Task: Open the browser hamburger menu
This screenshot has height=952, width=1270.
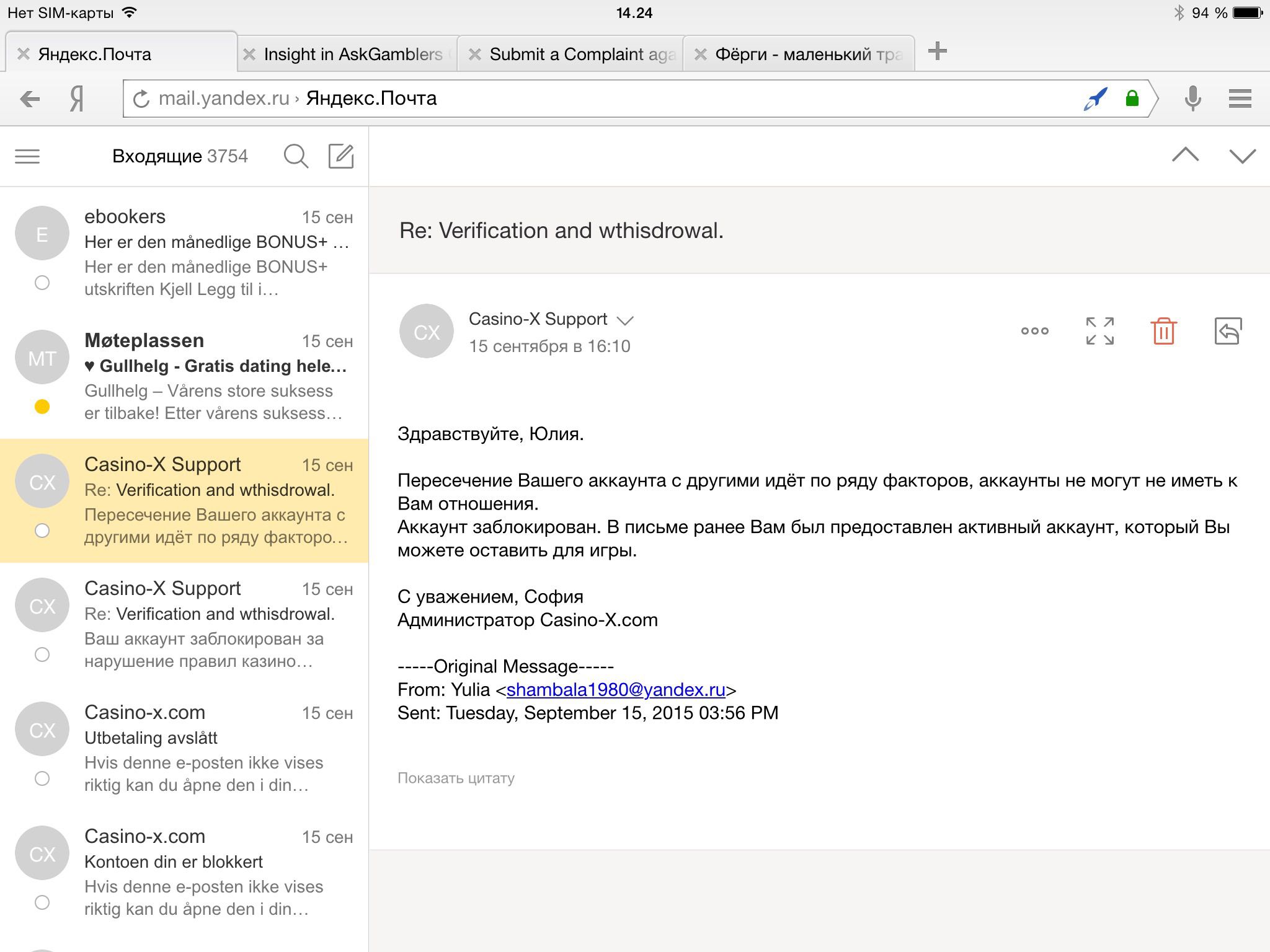Action: [x=1240, y=99]
